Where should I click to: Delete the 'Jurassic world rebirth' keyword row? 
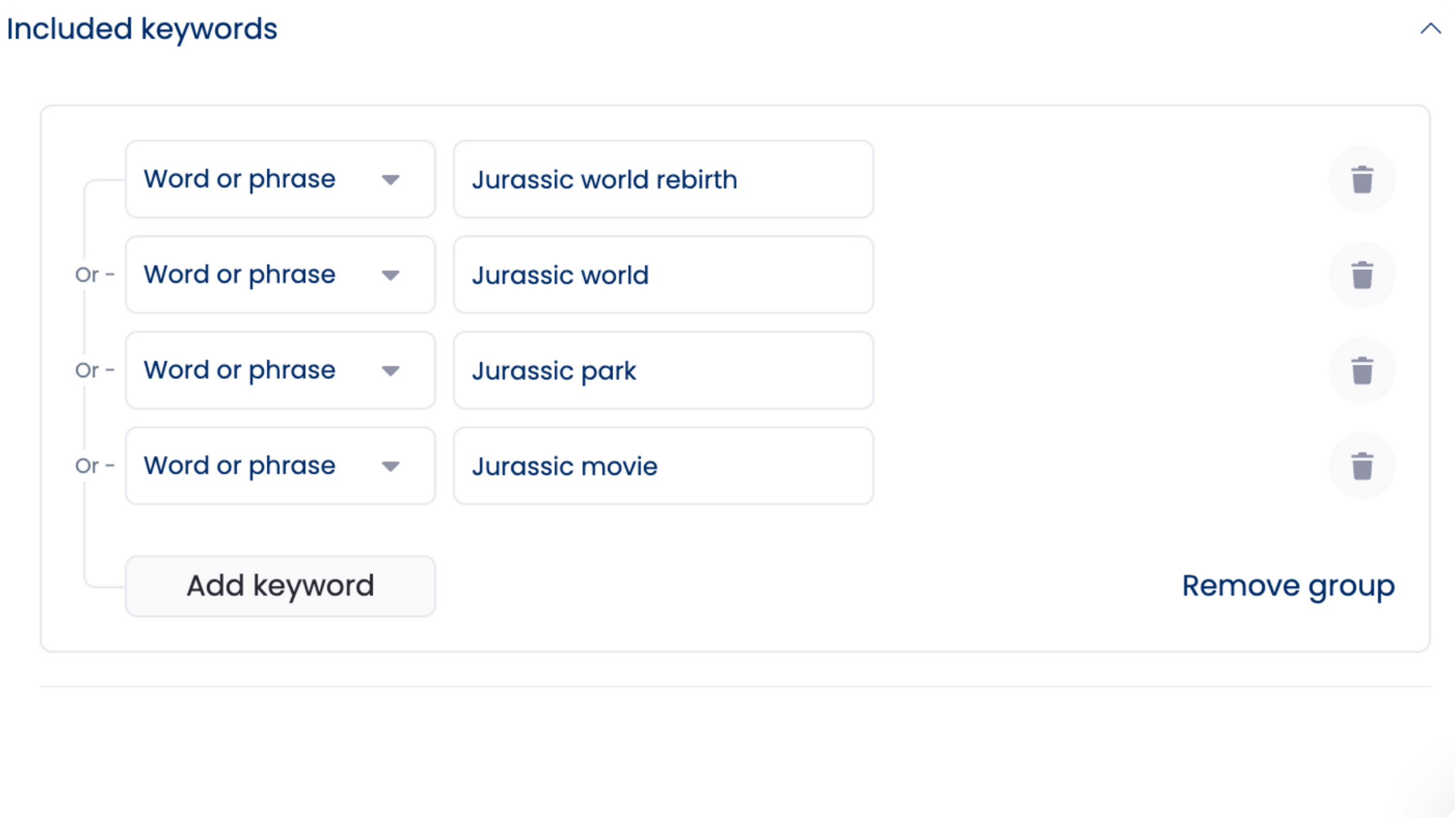coord(1362,180)
